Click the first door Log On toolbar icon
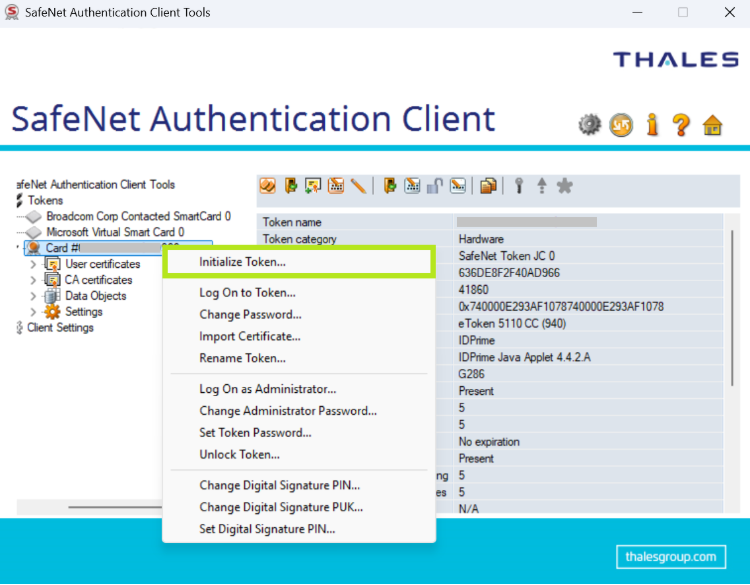The width and height of the screenshot is (750, 585). pyautogui.click(x=291, y=186)
